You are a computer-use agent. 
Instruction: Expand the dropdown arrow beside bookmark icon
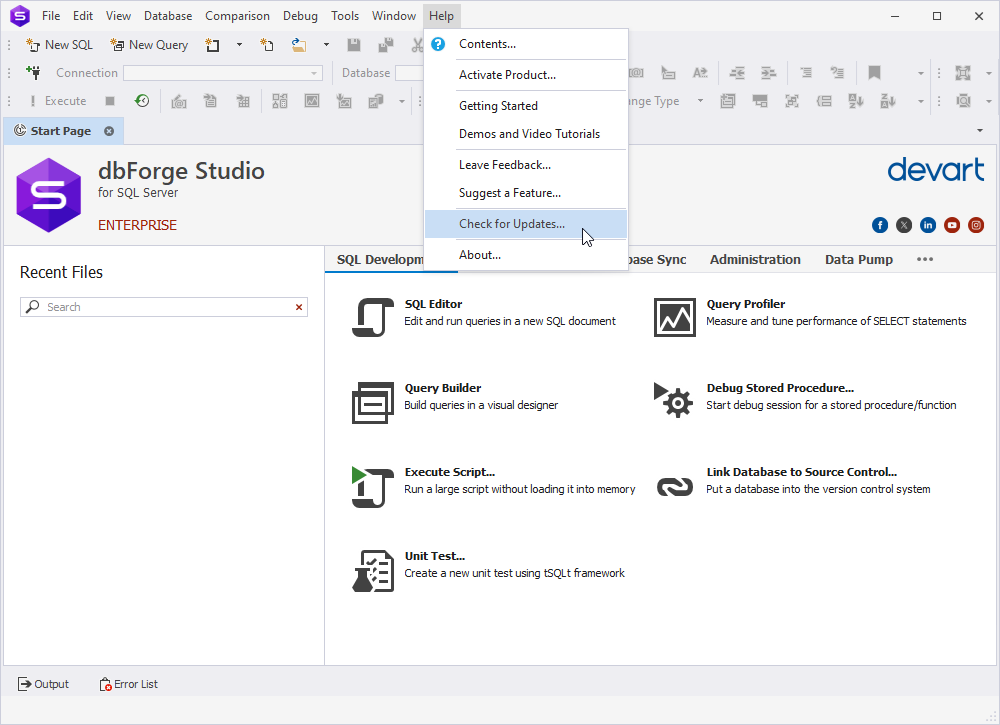click(920, 73)
